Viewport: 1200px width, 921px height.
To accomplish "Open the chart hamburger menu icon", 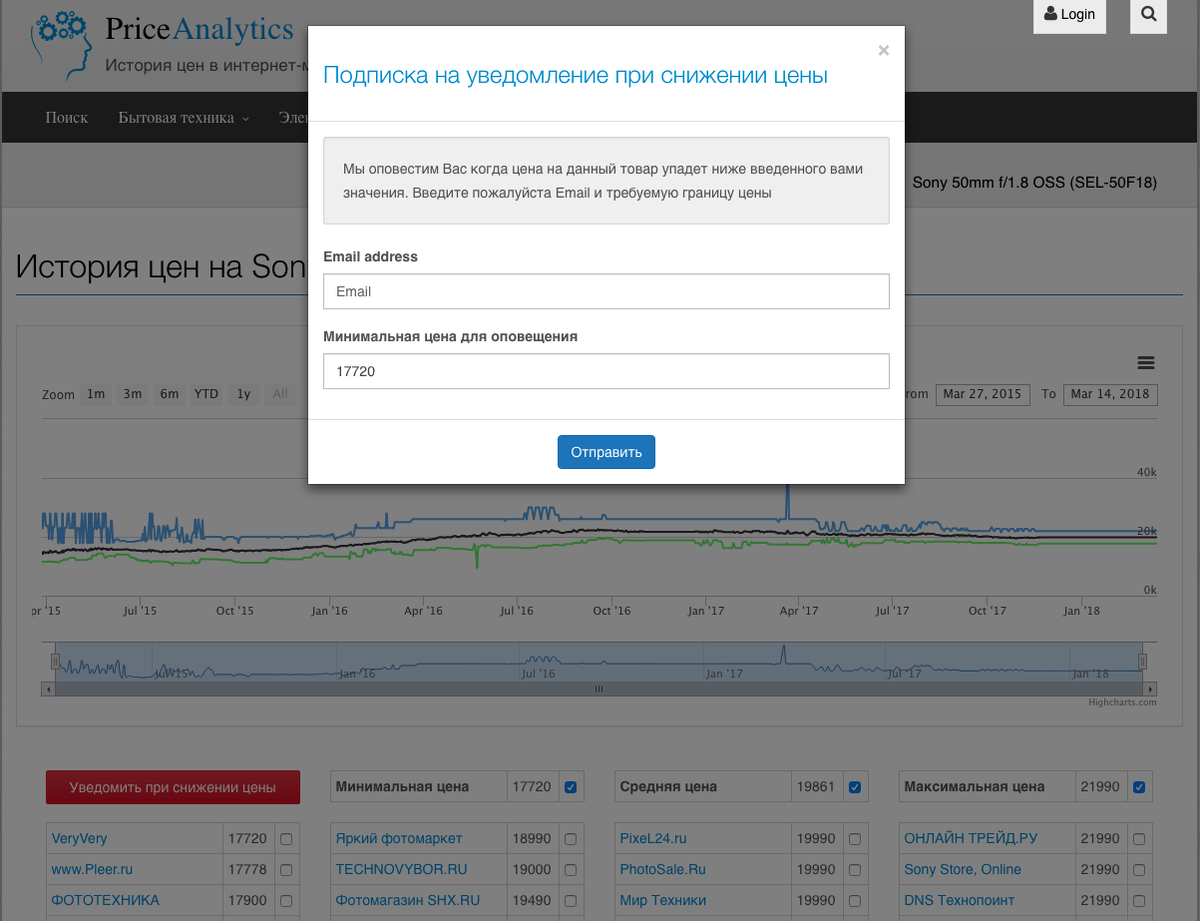I will [x=1147, y=363].
